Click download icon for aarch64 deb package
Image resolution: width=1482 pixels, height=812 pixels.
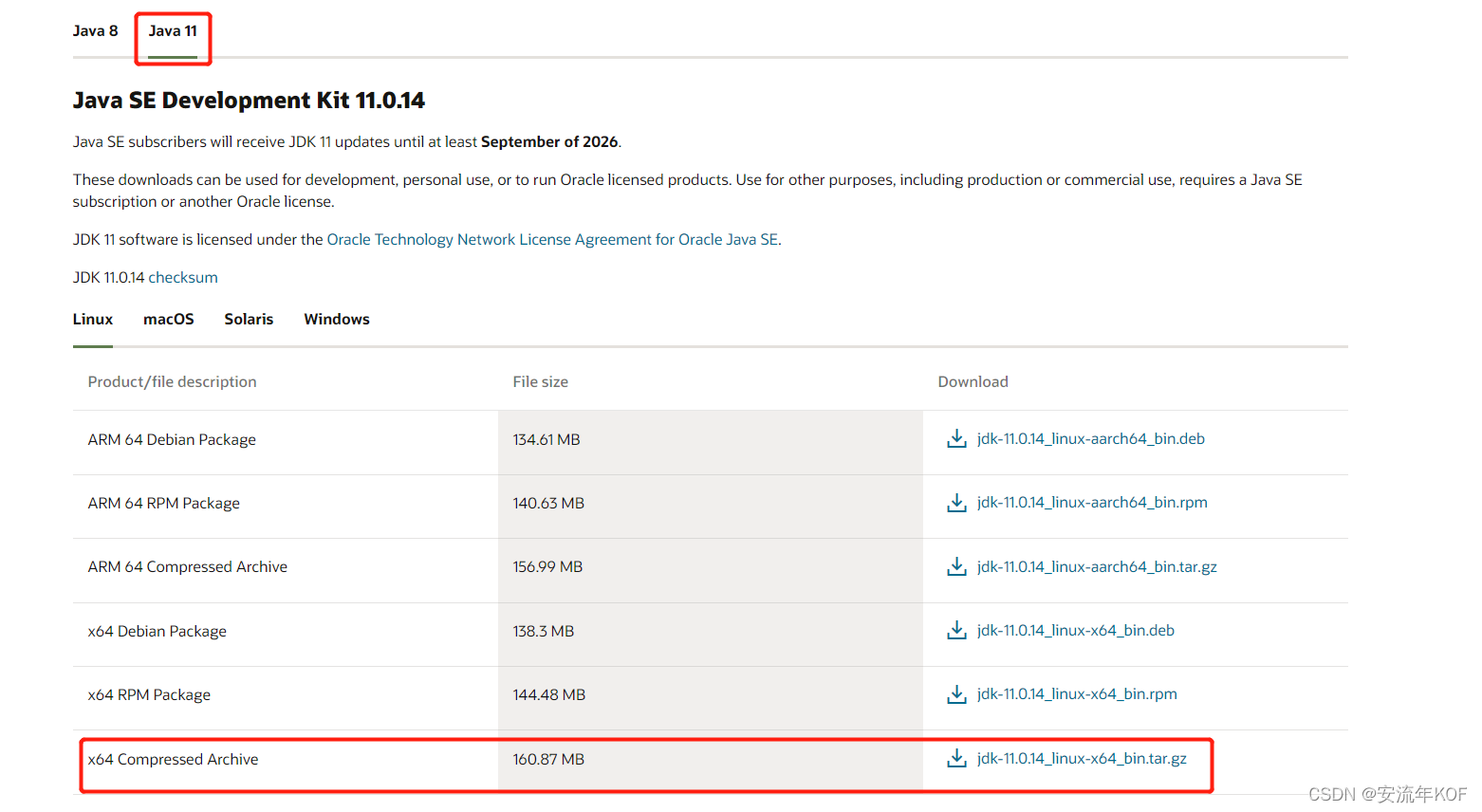(x=956, y=438)
